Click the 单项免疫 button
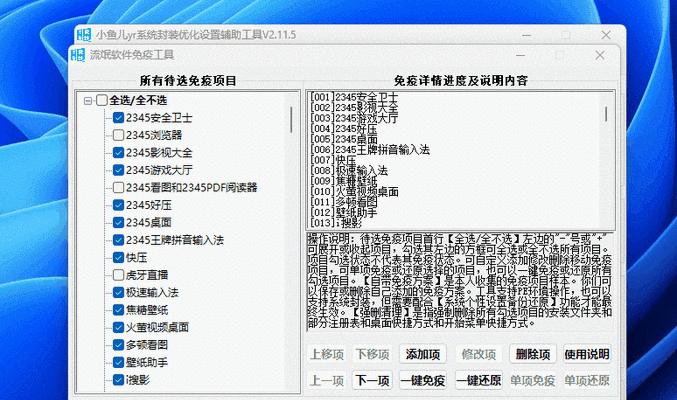Image resolution: width=677 pixels, height=400 pixels. click(533, 381)
